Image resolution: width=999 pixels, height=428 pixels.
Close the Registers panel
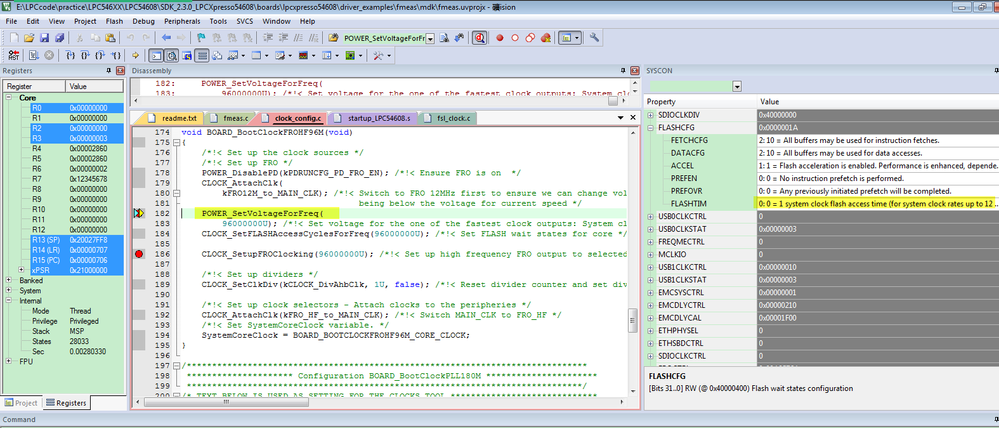point(120,71)
